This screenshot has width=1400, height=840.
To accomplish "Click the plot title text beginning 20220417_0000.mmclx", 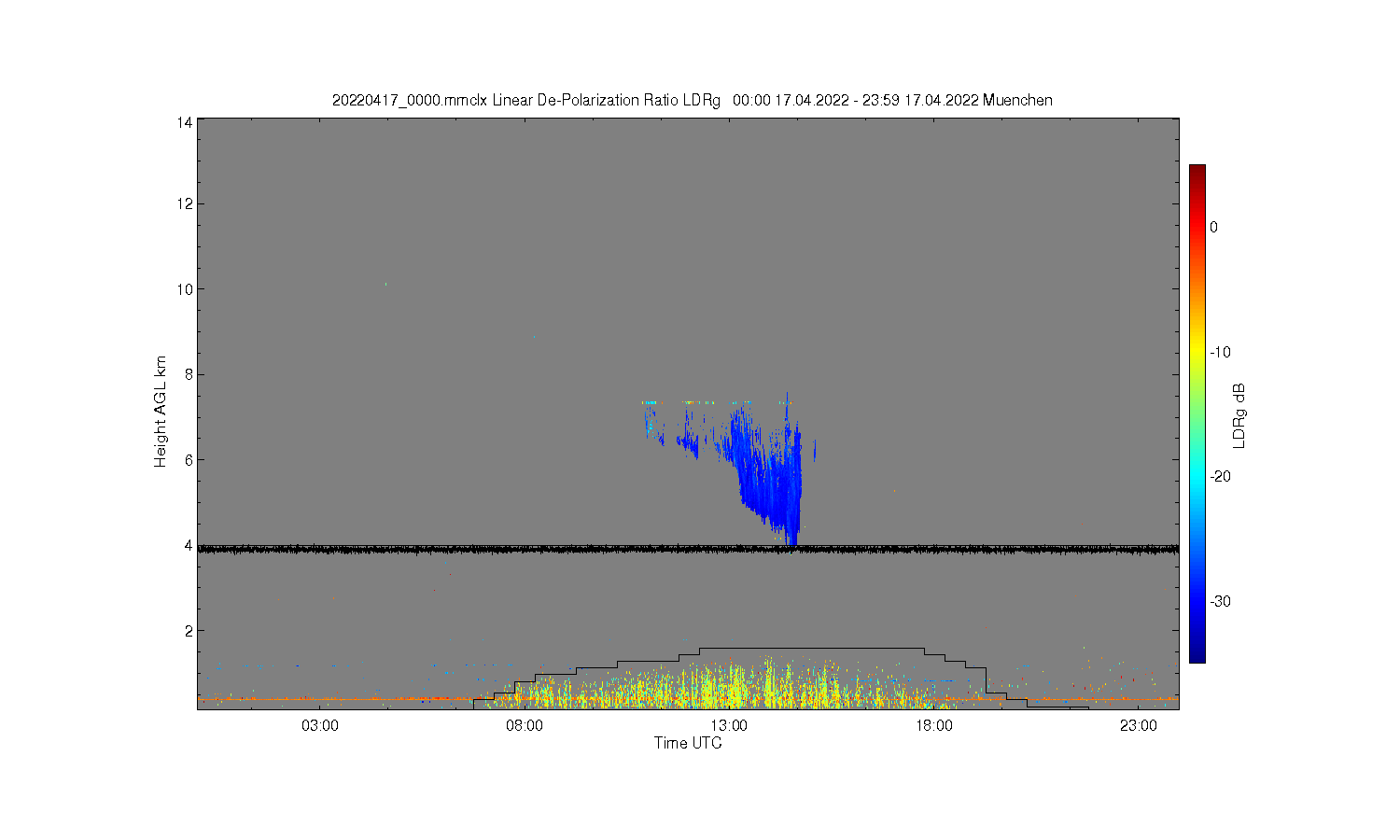I will [x=692, y=100].
